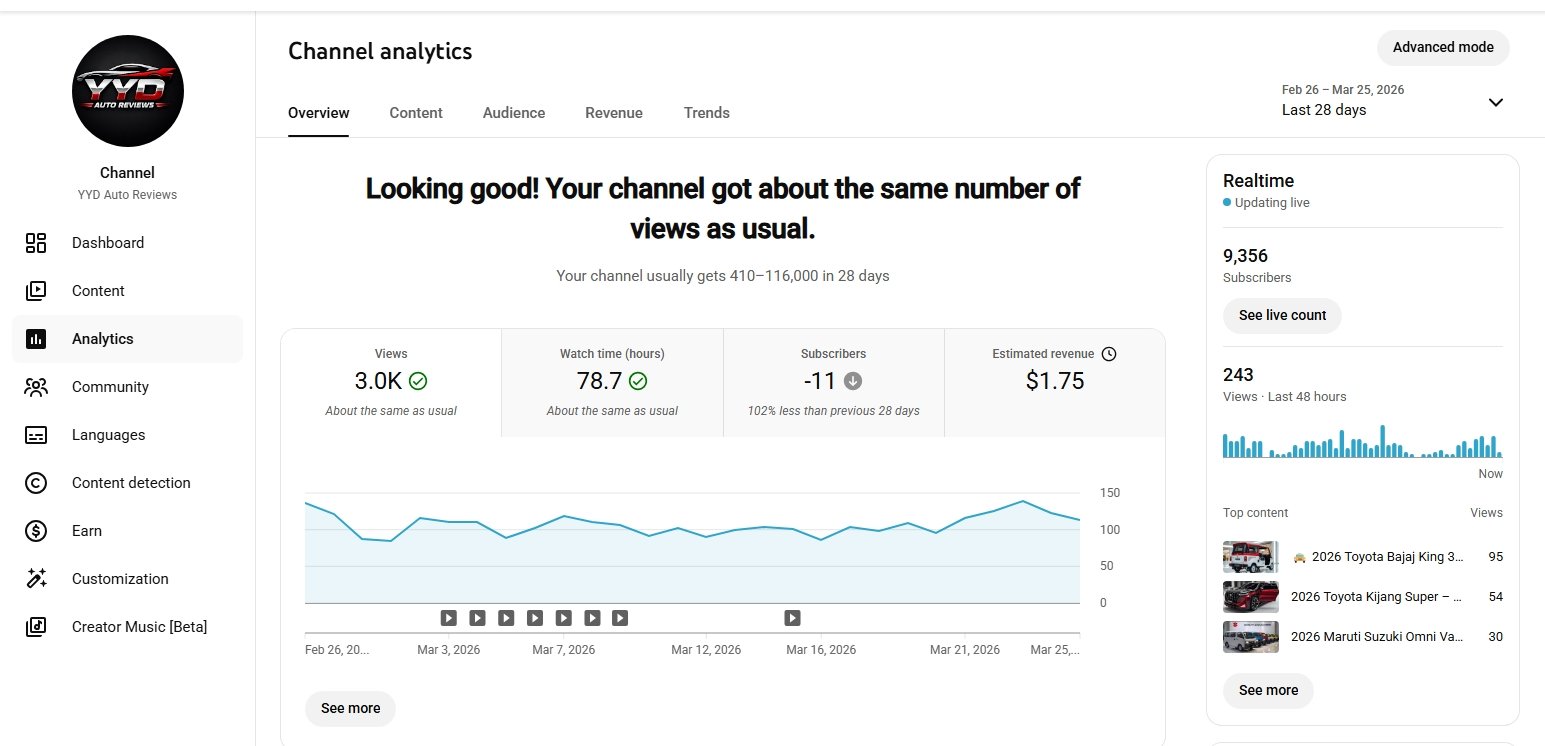
Task: Open Content detection copyright icon
Action: 36,483
